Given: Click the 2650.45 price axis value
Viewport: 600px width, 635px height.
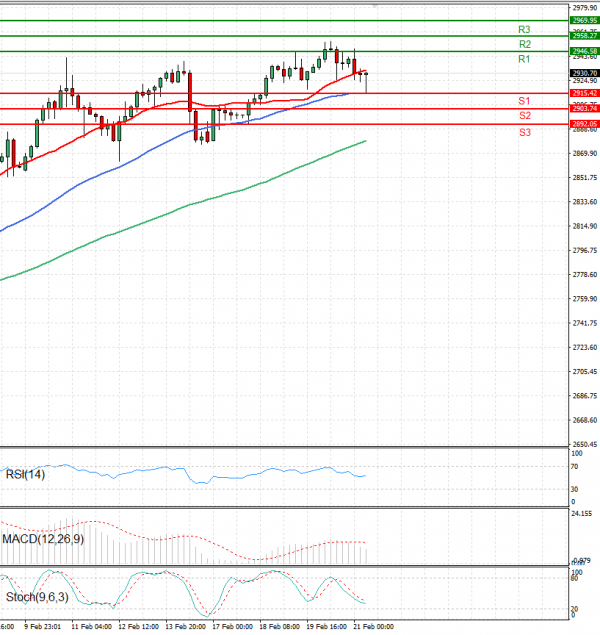Looking at the screenshot, I should tap(585, 444).
